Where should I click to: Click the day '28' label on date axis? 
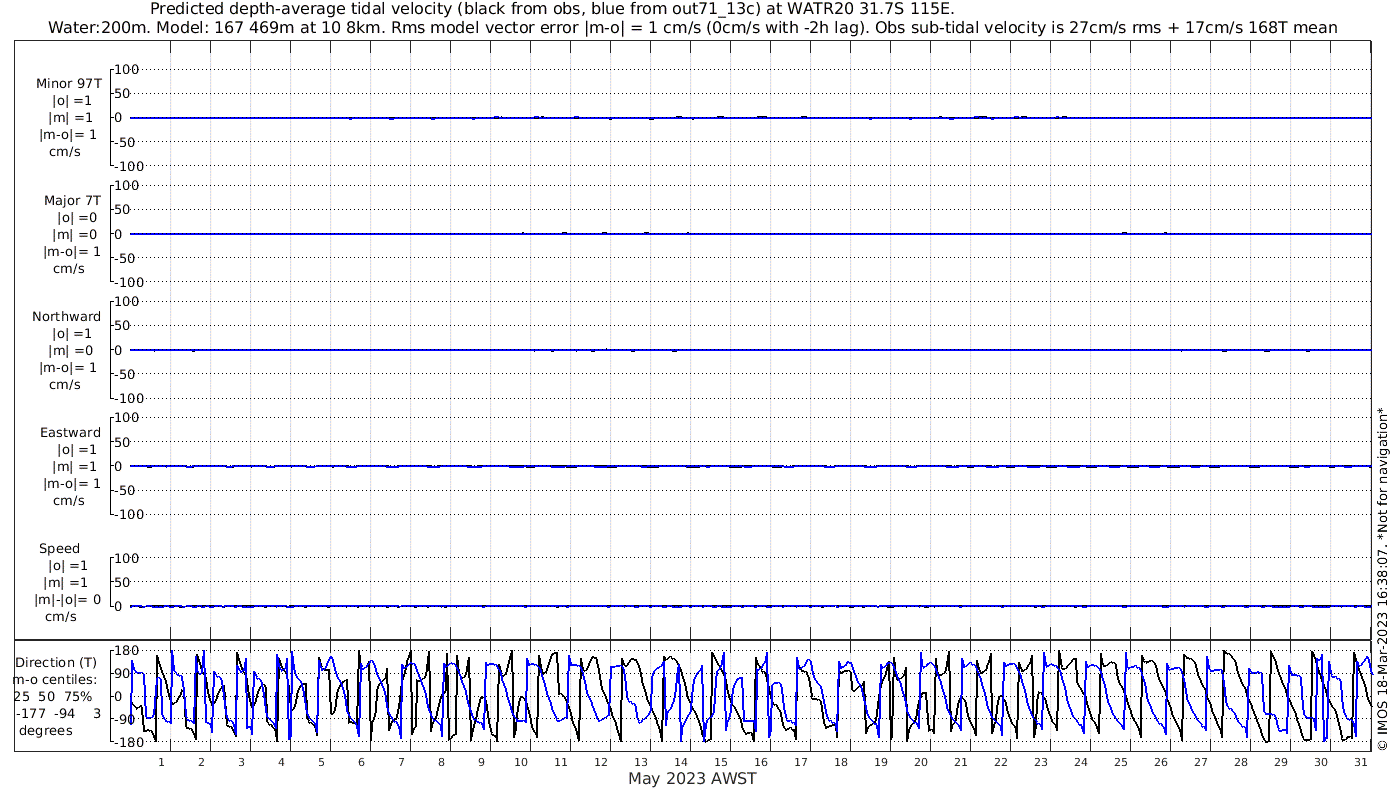(1241, 762)
